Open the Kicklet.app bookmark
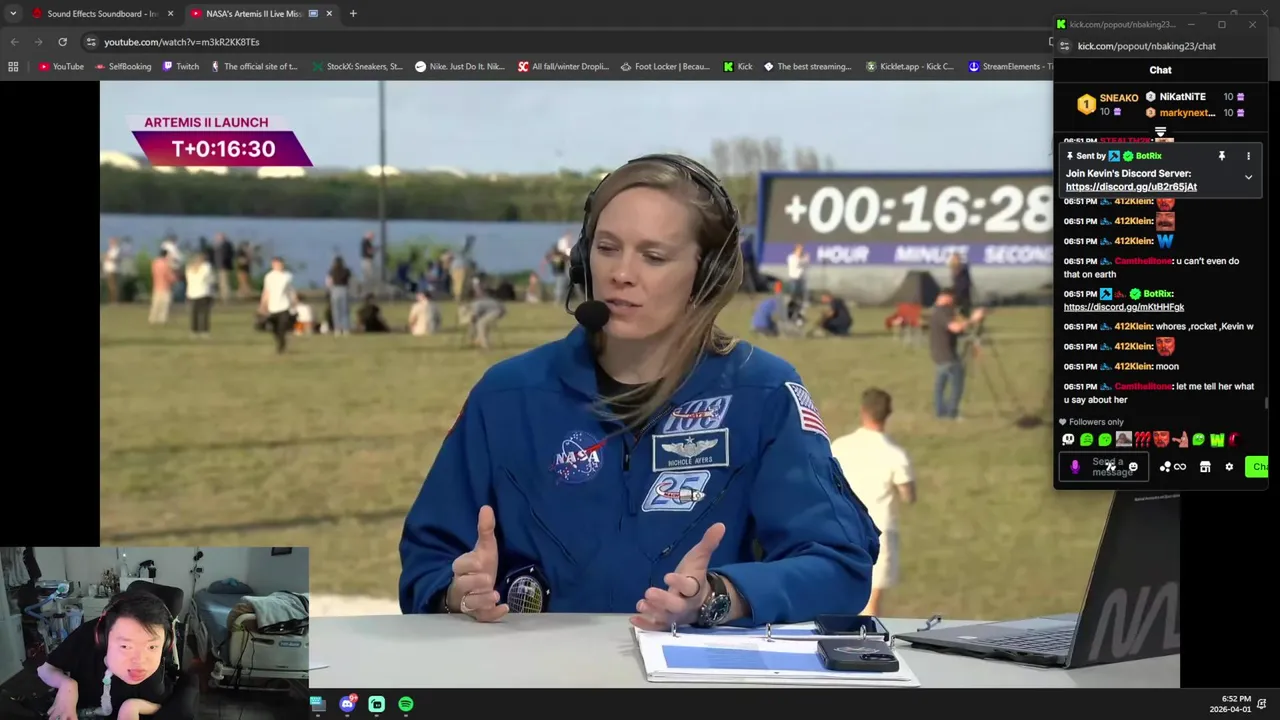Image resolution: width=1280 pixels, height=720 pixels. (910, 67)
